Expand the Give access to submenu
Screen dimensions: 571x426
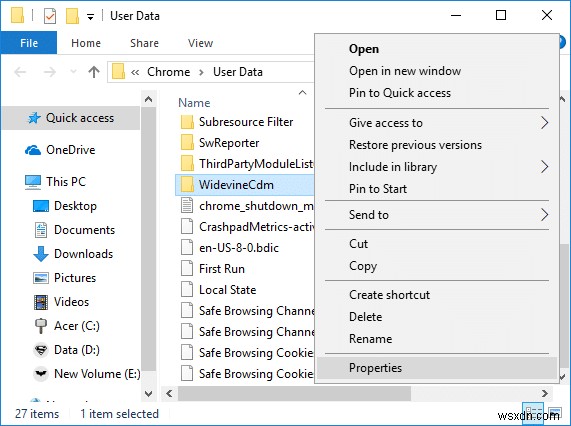coord(437,123)
